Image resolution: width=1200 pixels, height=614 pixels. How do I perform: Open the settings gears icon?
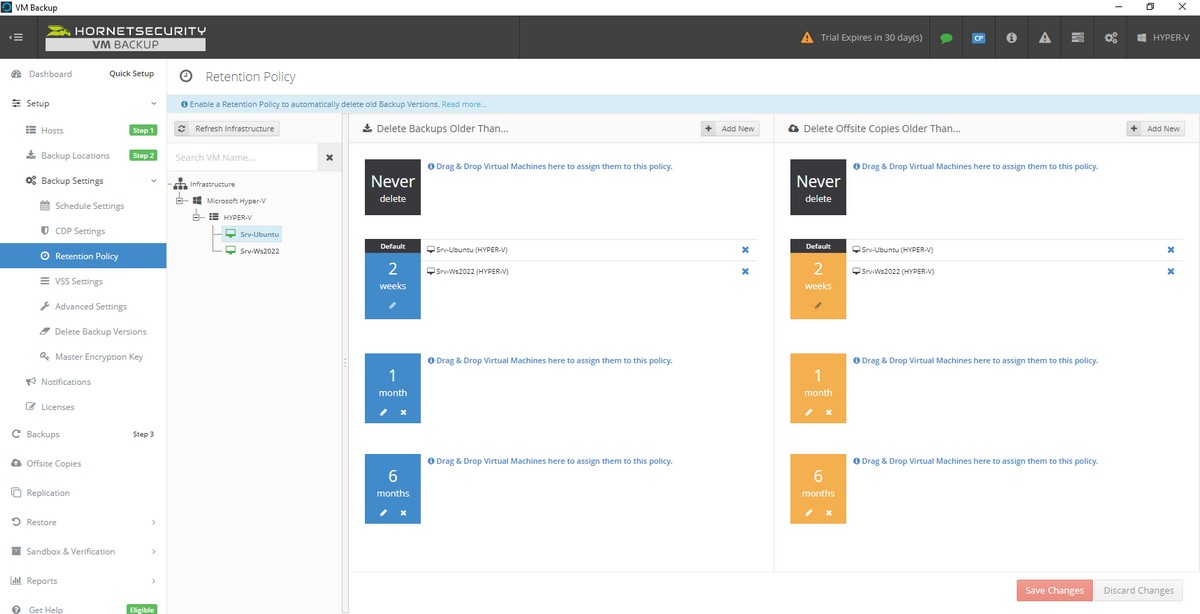pos(1109,37)
